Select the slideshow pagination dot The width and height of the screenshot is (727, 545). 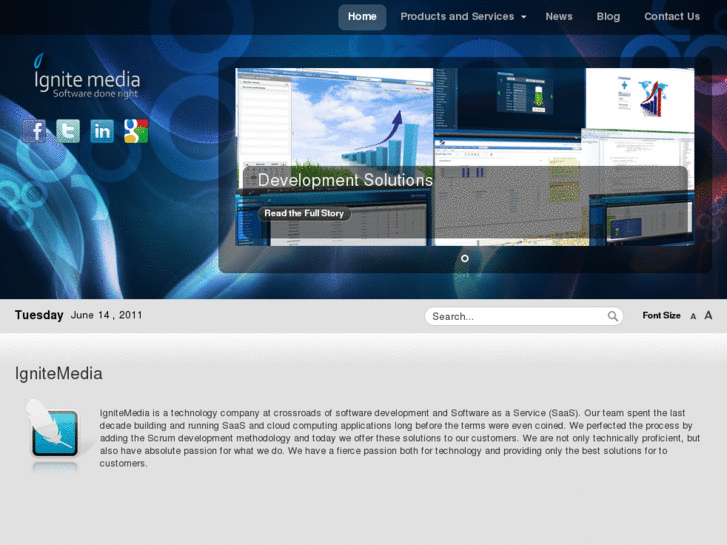[465, 258]
